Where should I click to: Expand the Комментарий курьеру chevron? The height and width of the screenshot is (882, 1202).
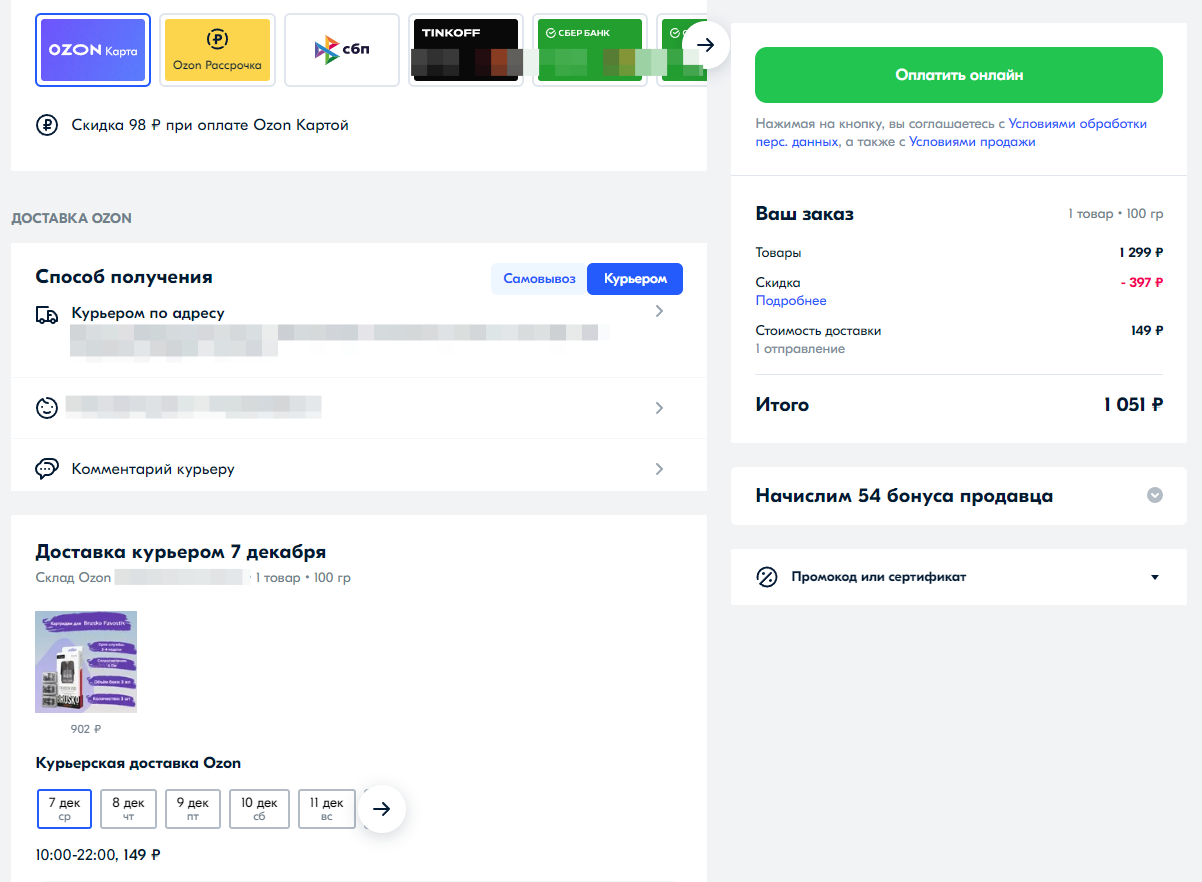point(659,469)
